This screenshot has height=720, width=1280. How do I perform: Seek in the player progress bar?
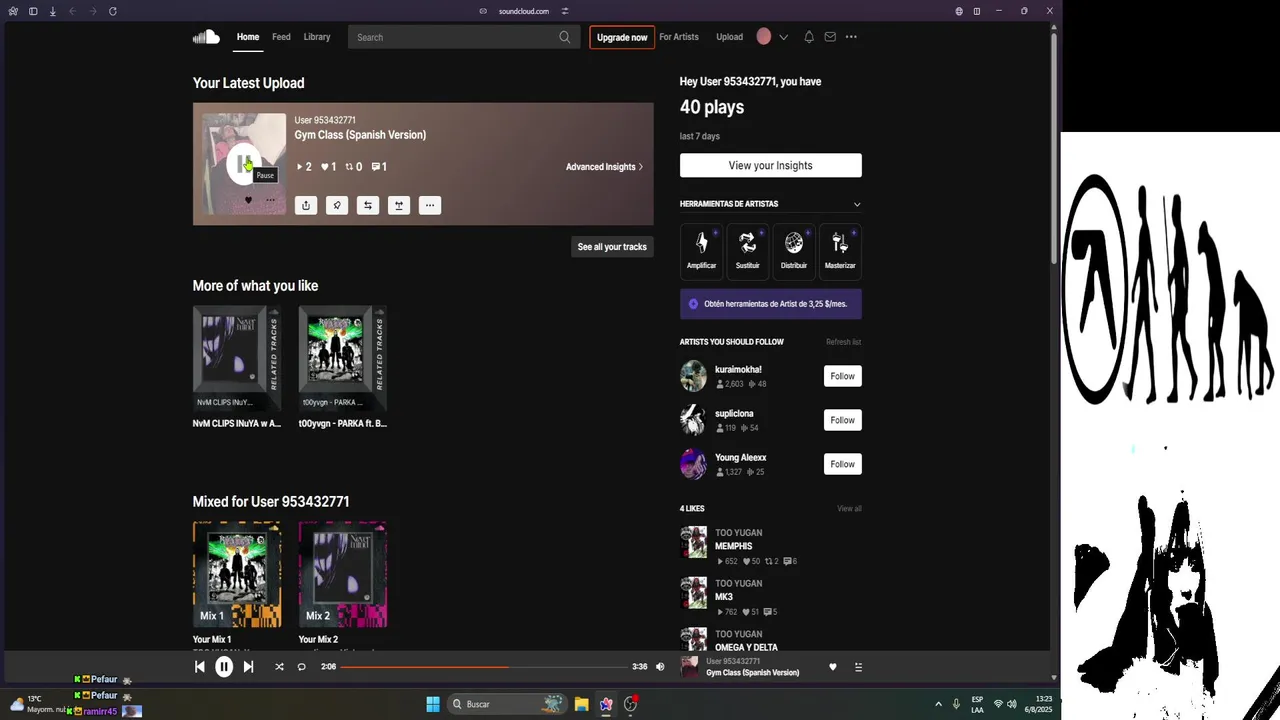click(x=484, y=667)
